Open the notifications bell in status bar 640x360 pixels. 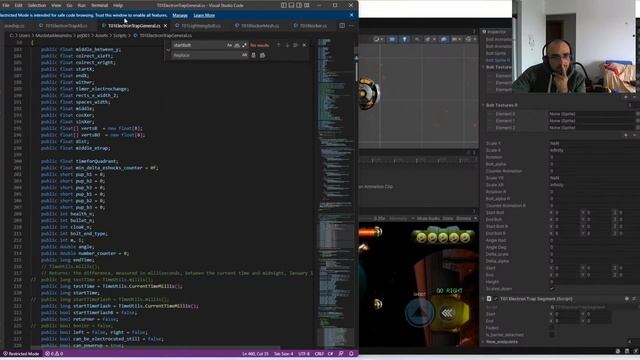(351, 354)
